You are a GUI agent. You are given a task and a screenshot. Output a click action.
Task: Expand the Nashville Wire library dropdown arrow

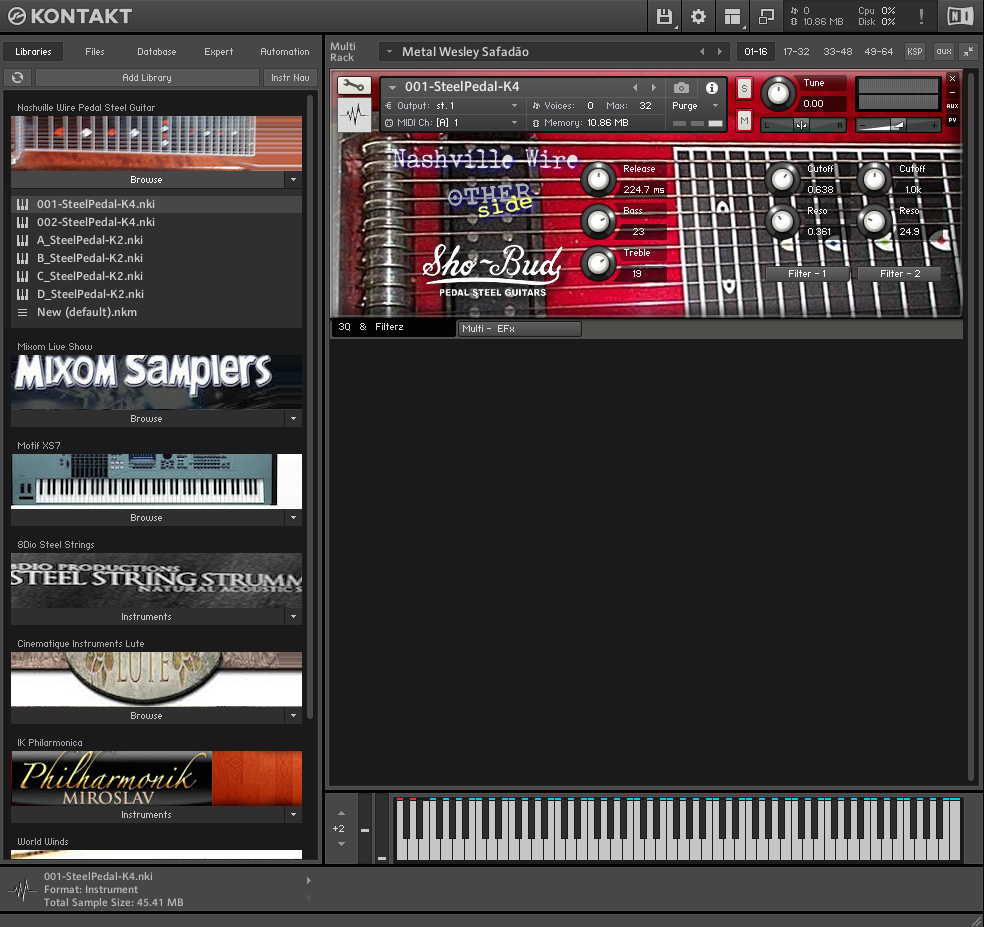(293, 180)
